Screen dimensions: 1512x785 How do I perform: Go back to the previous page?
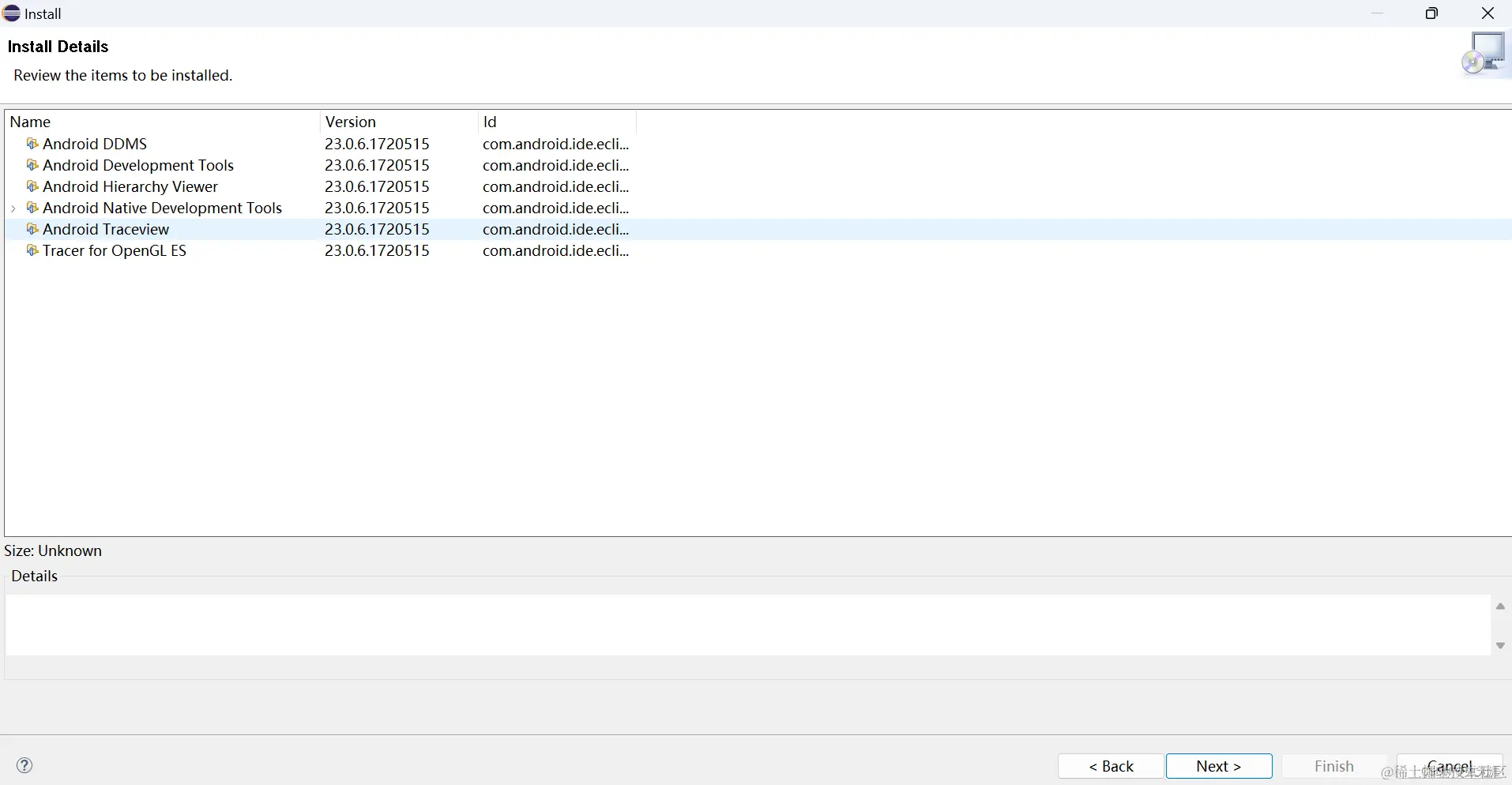click(x=1111, y=766)
